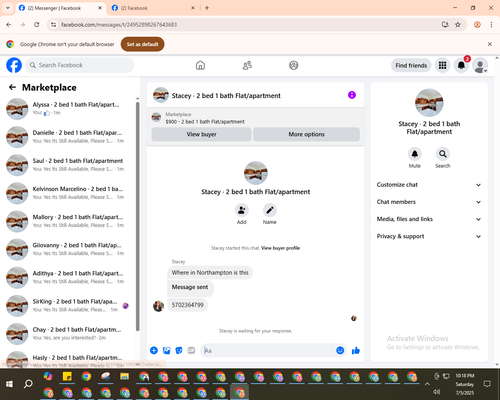Image resolution: width=500 pixels, height=400 pixels.
Task: Add people to the Stacey chat
Action: (x=242, y=210)
